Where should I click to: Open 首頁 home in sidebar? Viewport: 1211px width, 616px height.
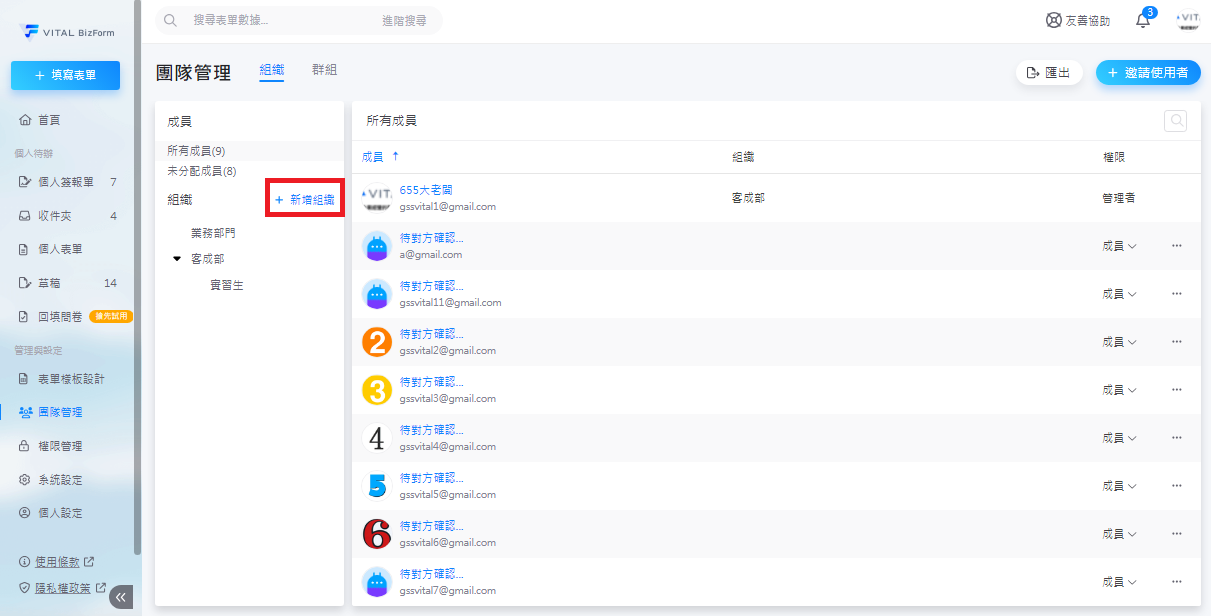pyautogui.click(x=49, y=120)
